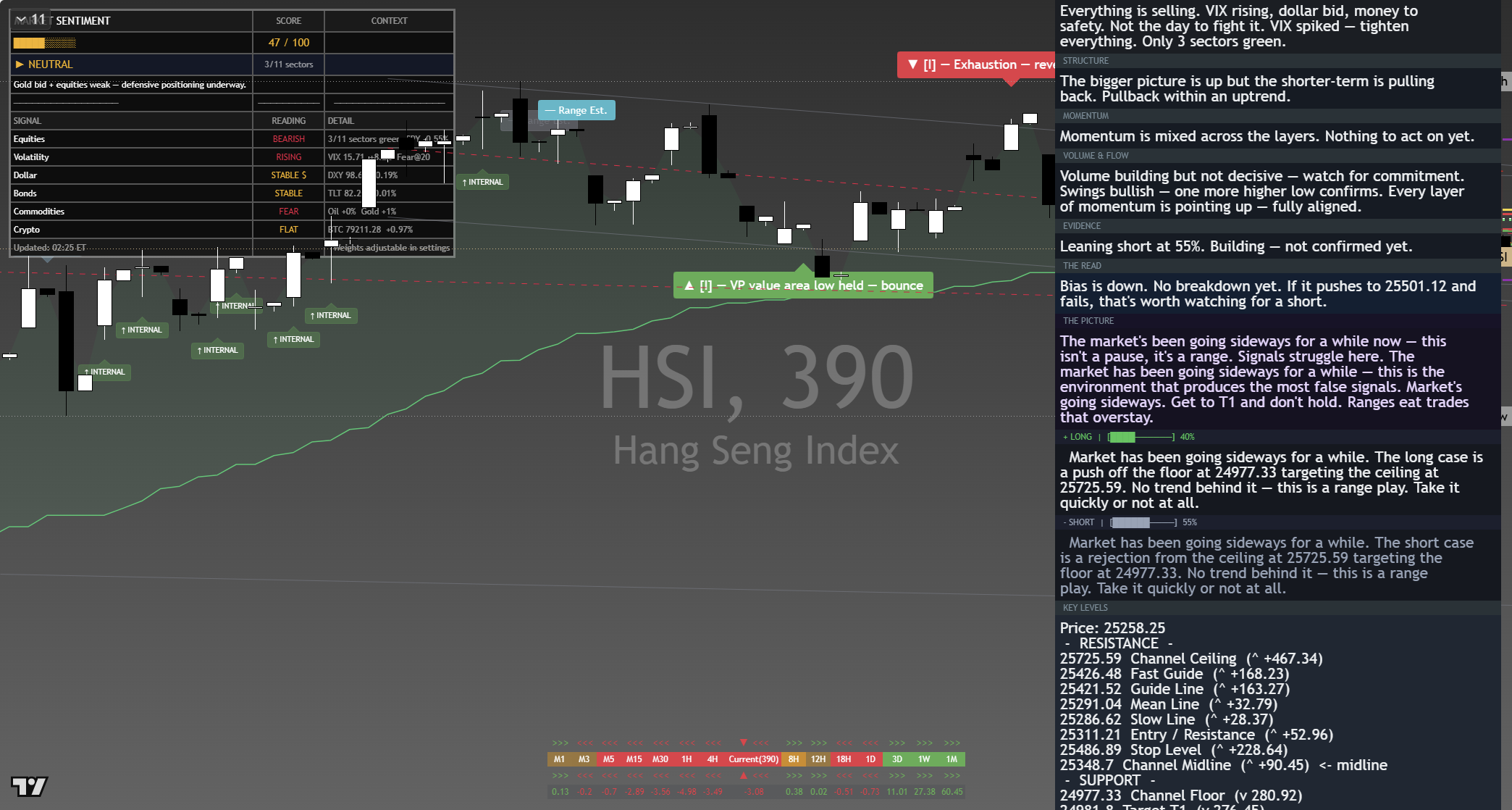Click the yellow triangle beside NEUTRAL
Screen dimensions: 1512x810
(20, 64)
